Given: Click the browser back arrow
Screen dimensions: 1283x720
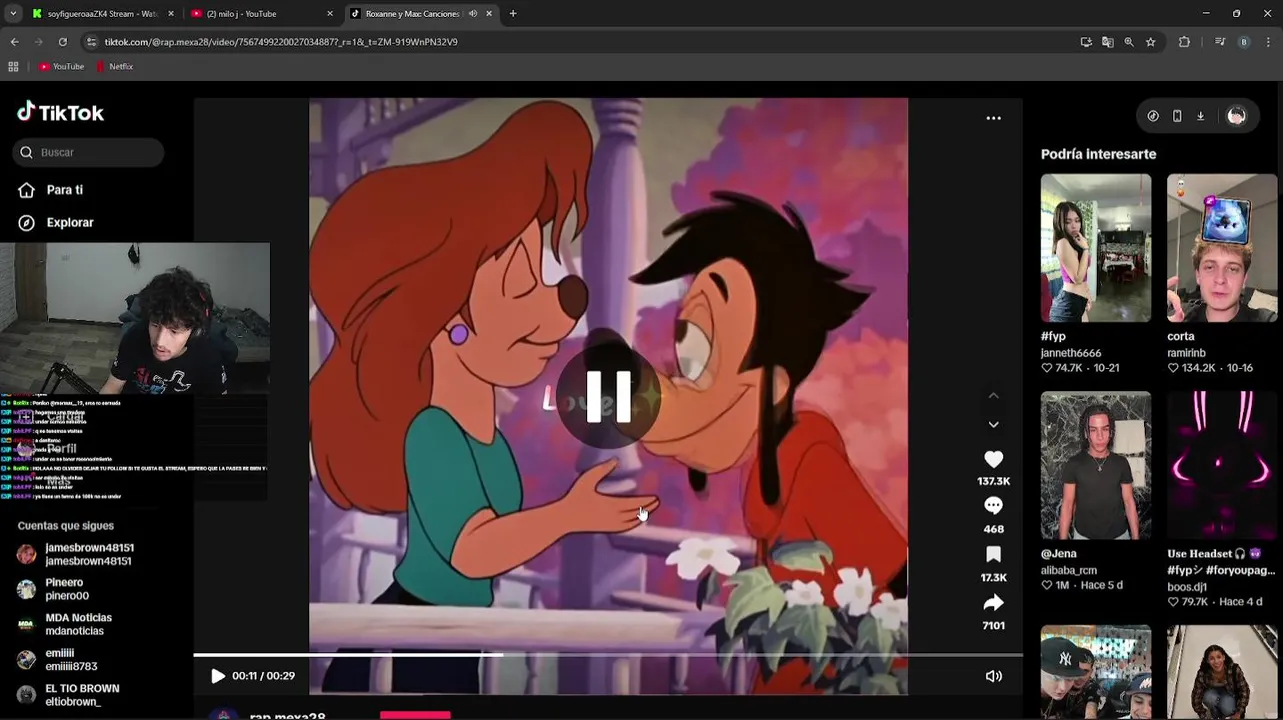Looking at the screenshot, I should click(14, 42).
